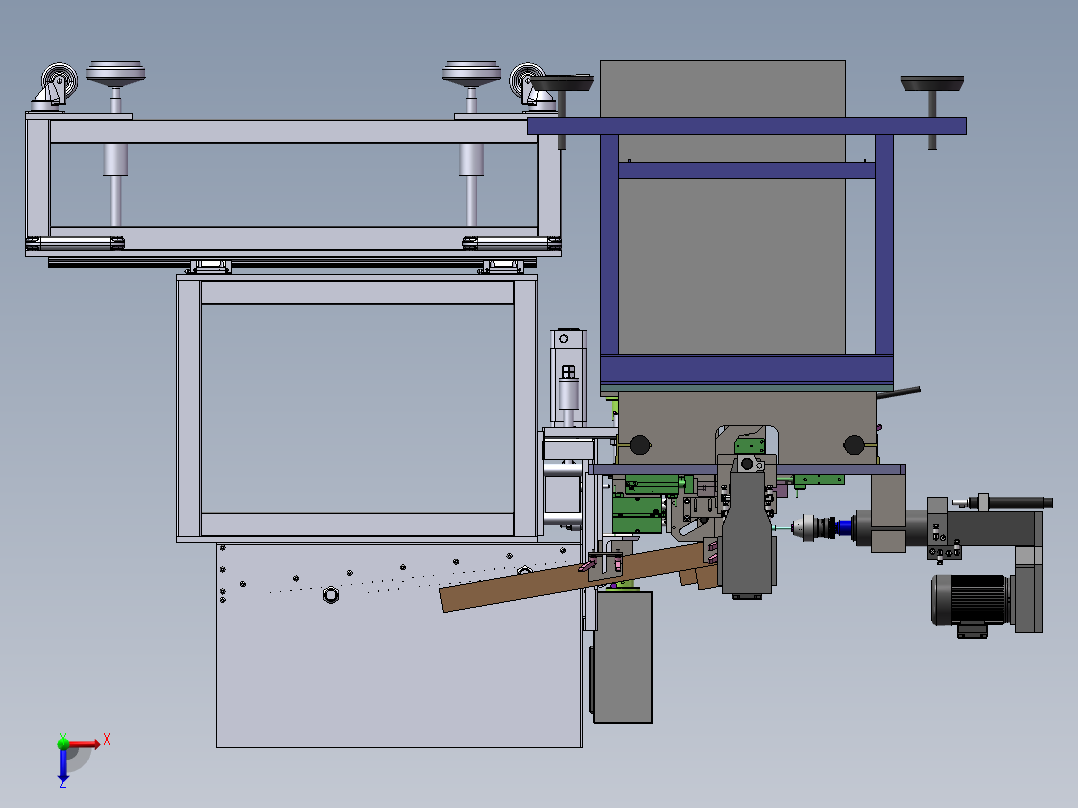Screen dimensions: 1078x808
Task: Select the black lever handle right of the blue frame
Action: click(x=899, y=393)
